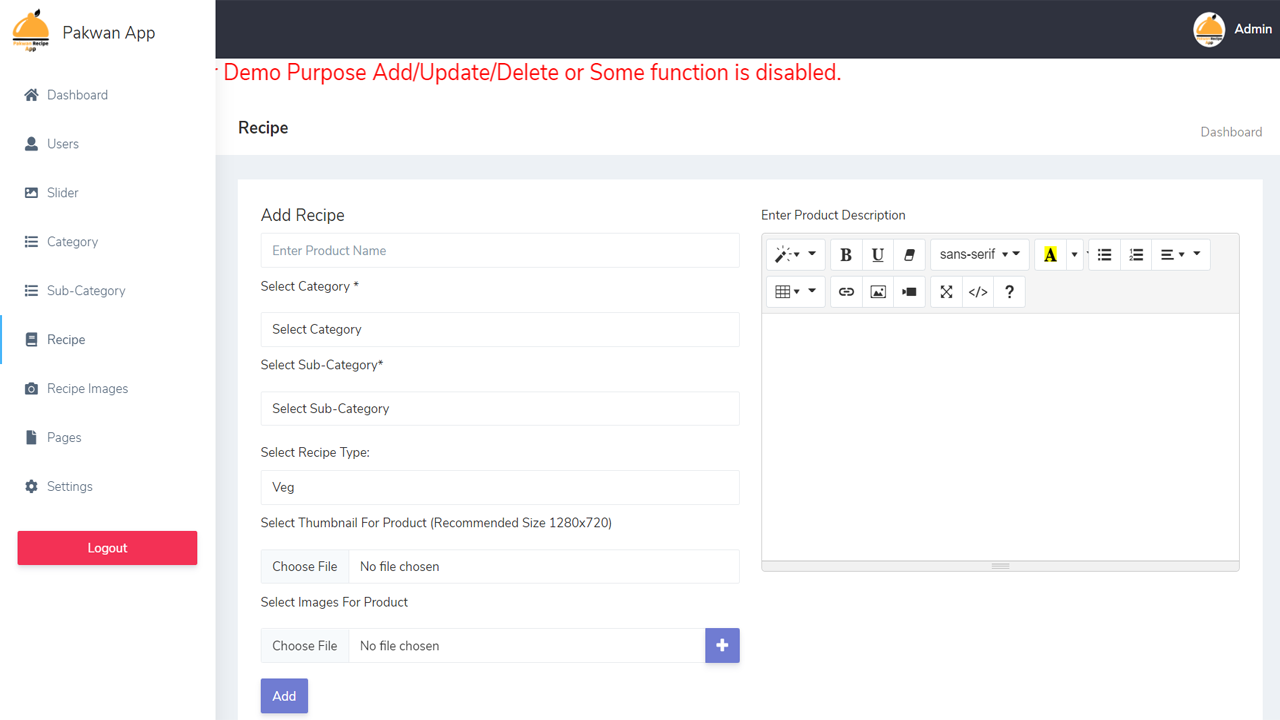Switch to code view in editor
The image size is (1280, 720).
pyautogui.click(x=978, y=292)
